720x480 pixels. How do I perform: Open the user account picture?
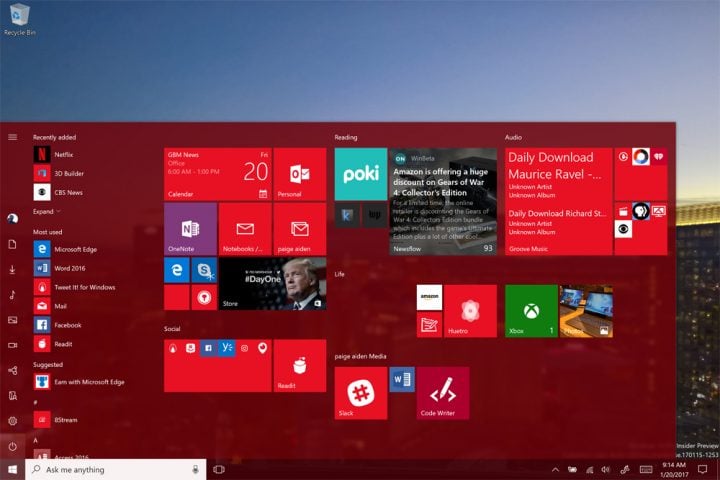click(x=12, y=219)
